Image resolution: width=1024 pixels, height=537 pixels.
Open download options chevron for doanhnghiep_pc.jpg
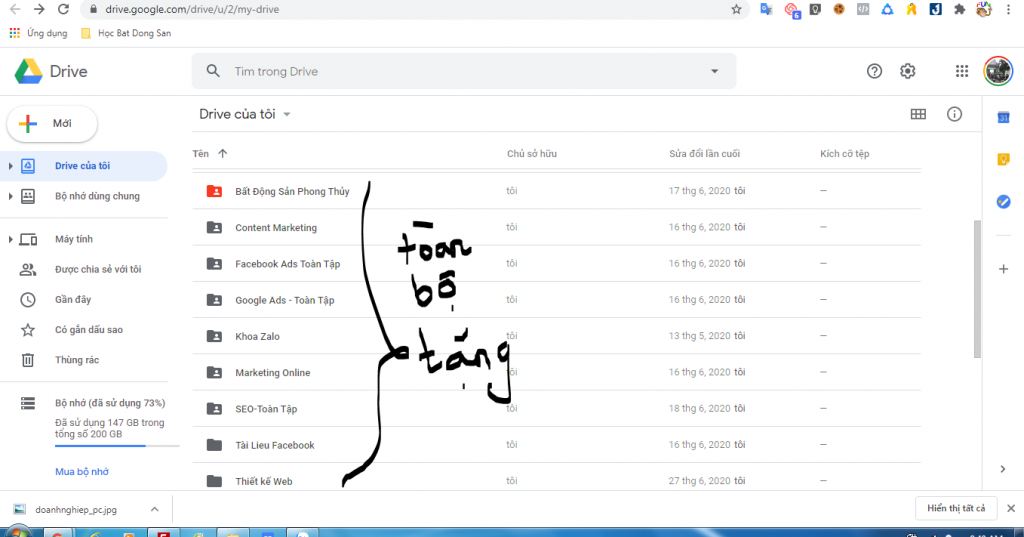[155, 509]
